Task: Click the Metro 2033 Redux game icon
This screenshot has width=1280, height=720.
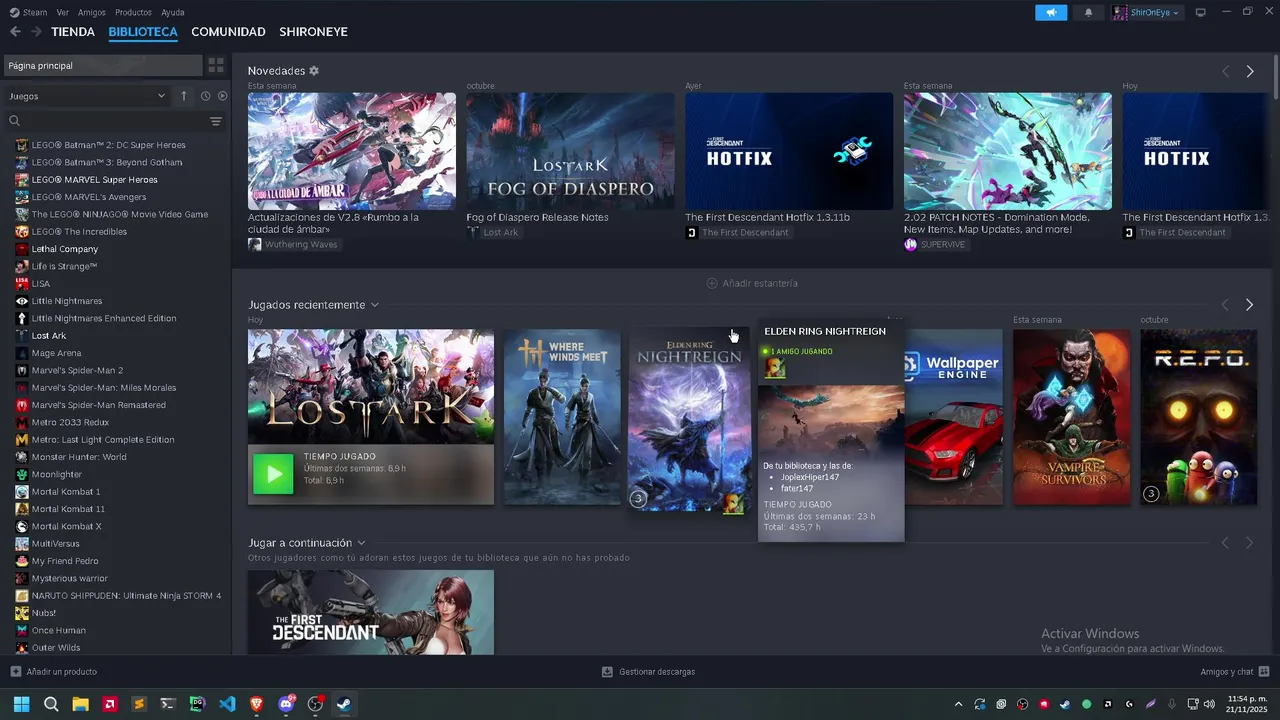Action: (22, 422)
